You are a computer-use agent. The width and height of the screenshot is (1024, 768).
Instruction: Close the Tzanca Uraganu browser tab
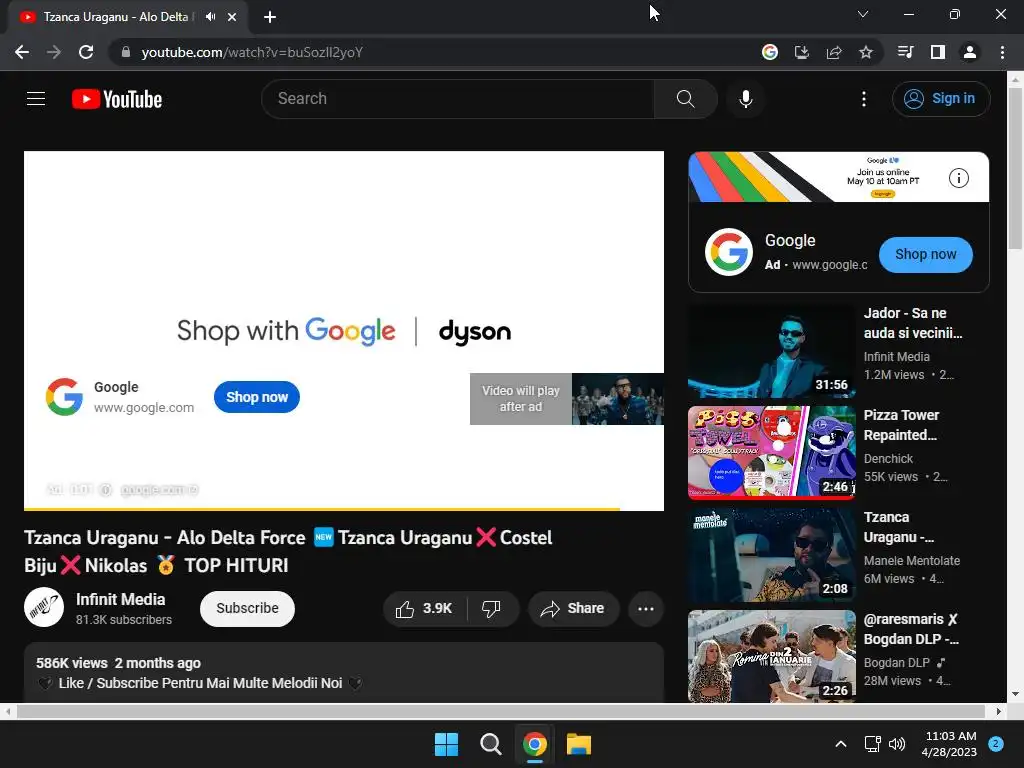pyautogui.click(x=232, y=17)
